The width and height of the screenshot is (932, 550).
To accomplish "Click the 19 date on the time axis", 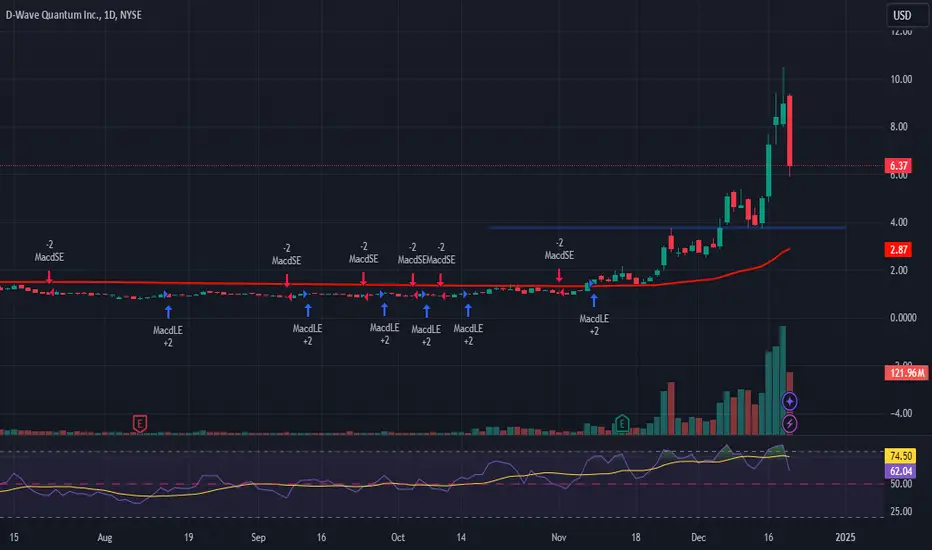I will (188, 538).
